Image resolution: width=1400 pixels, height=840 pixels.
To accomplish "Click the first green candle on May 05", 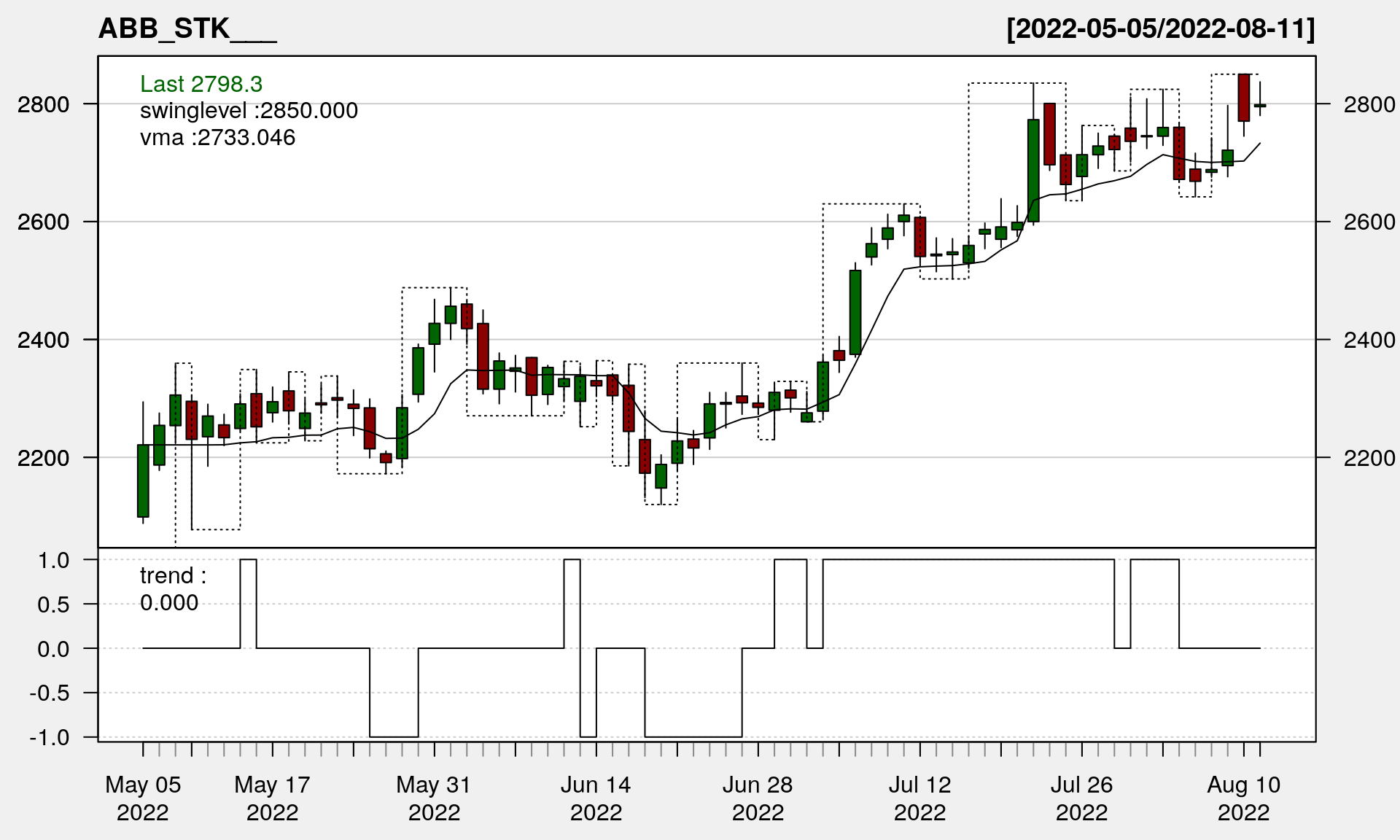I will pyautogui.click(x=143, y=481).
